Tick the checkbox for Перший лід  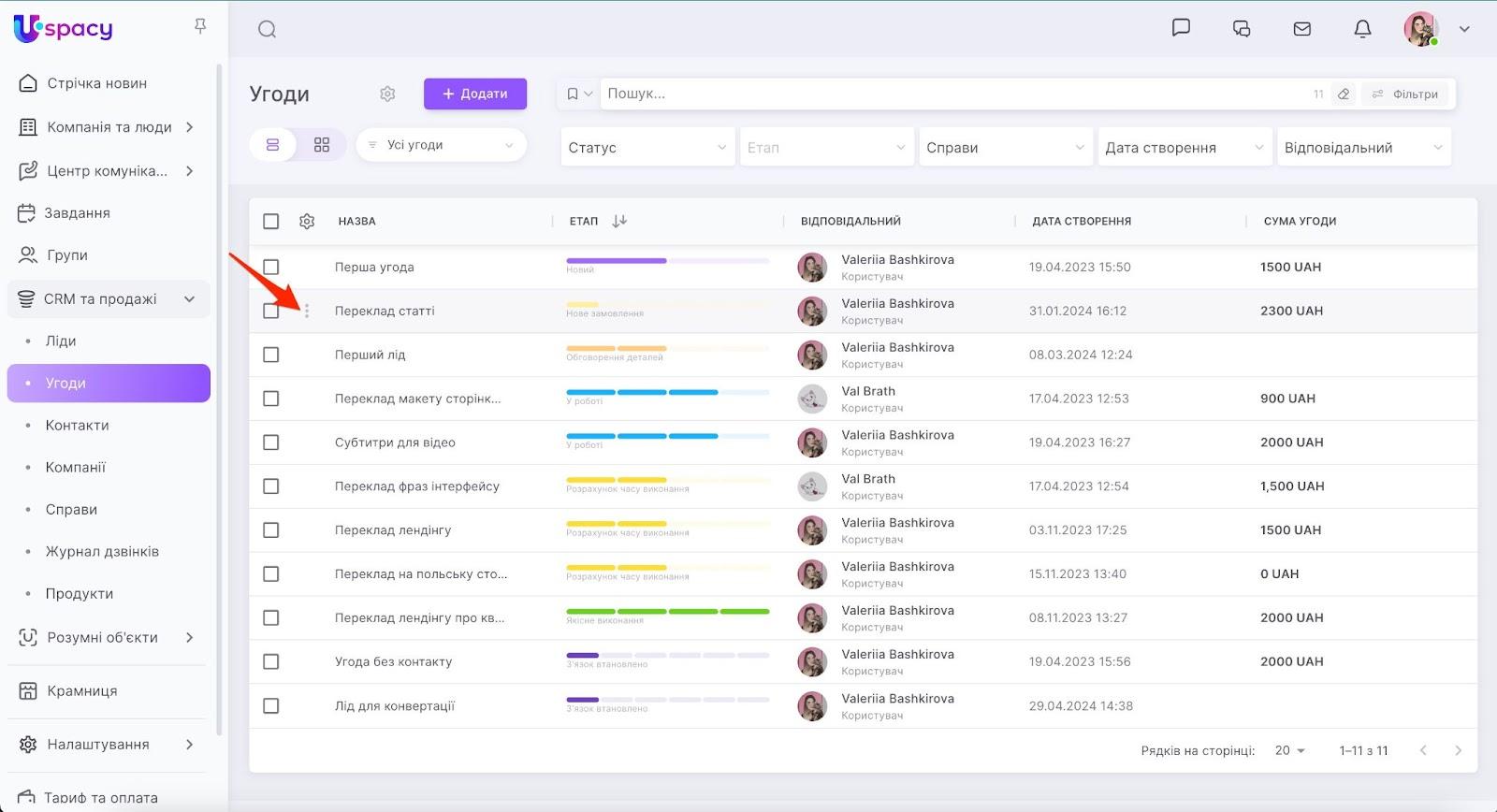click(x=271, y=355)
